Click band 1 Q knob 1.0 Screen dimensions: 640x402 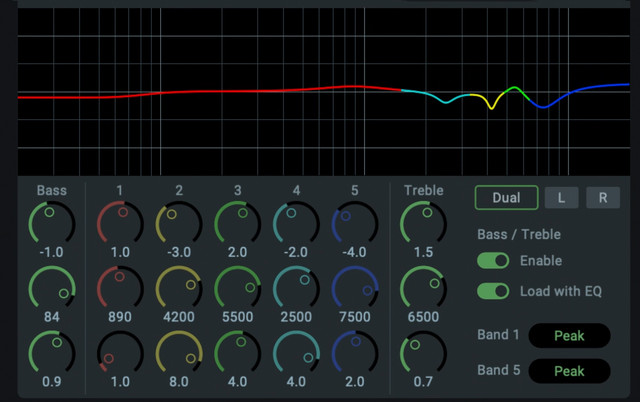click(x=120, y=353)
